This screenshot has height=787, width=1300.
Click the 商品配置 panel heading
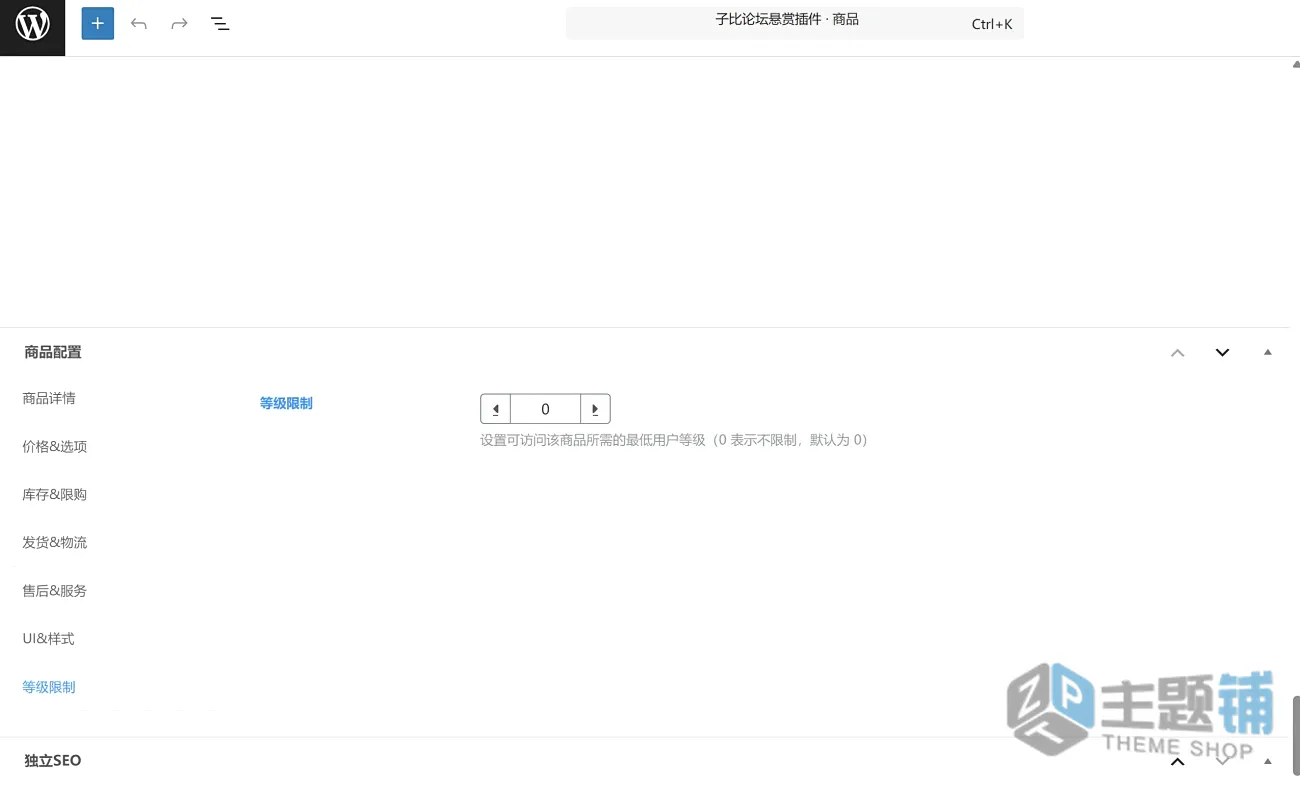pyautogui.click(x=53, y=352)
